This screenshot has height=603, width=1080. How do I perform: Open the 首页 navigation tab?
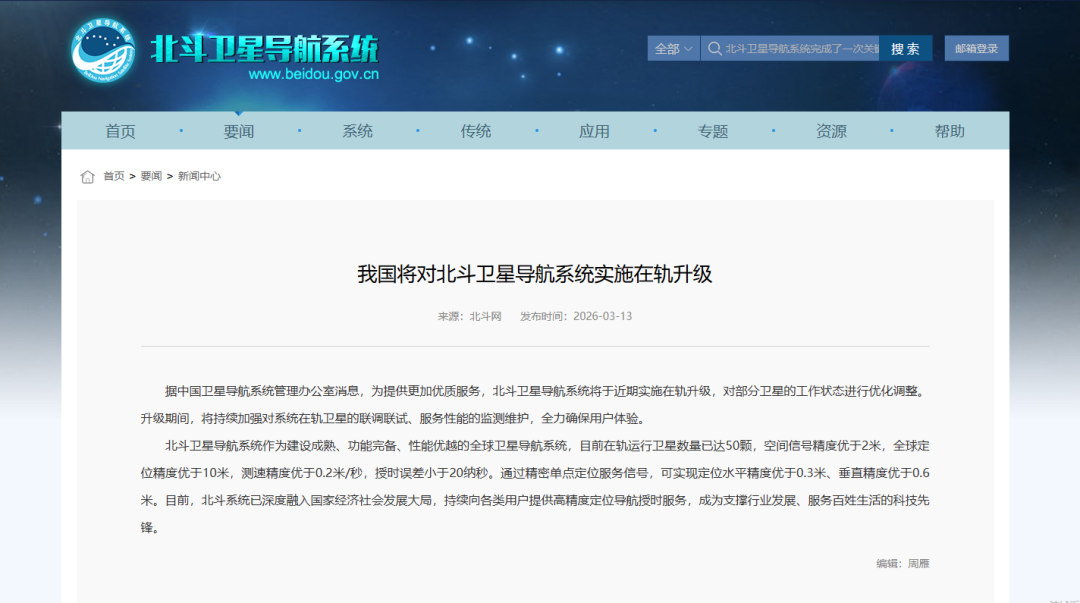click(x=121, y=131)
